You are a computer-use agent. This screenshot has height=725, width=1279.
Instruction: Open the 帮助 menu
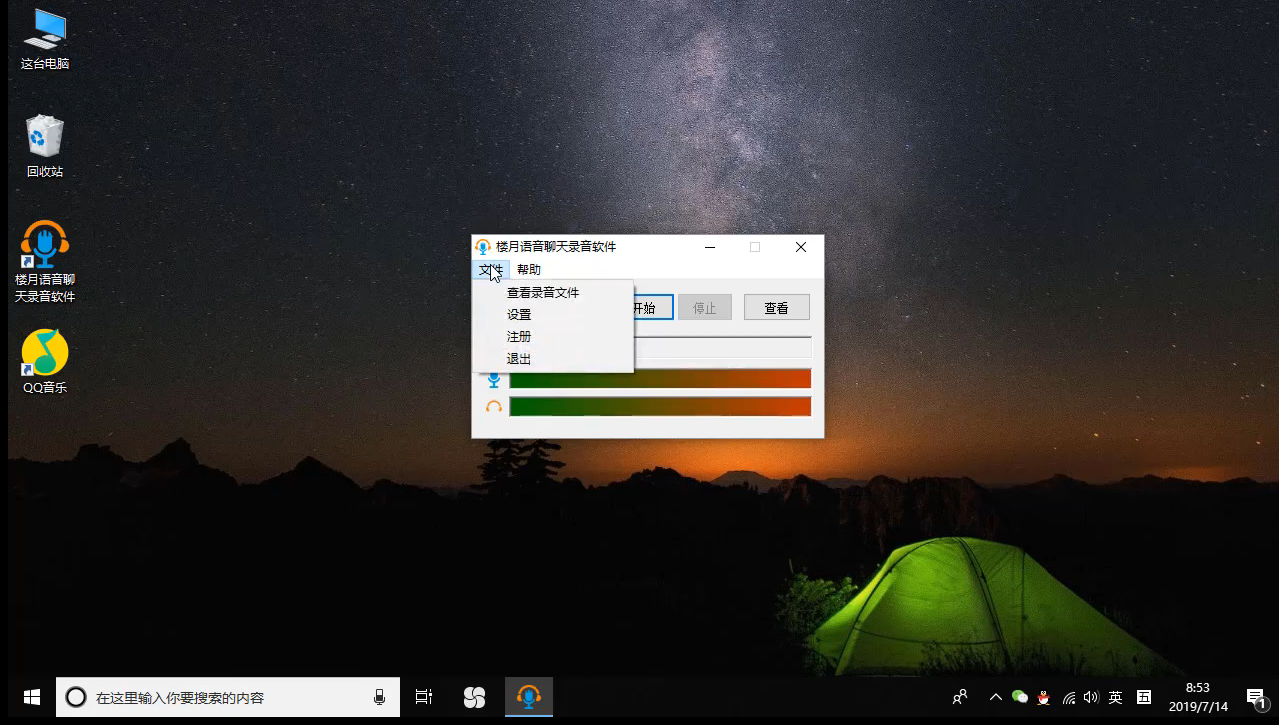pos(529,269)
